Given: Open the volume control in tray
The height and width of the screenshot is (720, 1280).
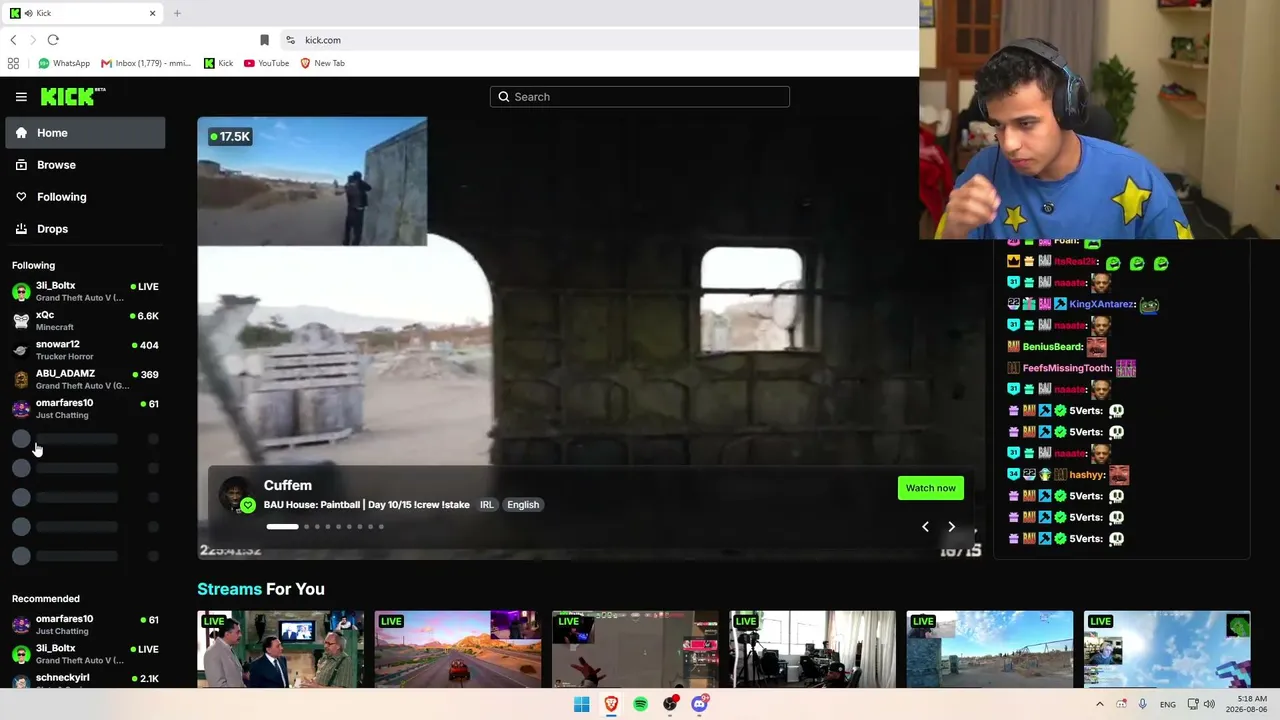Looking at the screenshot, I should (1209, 705).
